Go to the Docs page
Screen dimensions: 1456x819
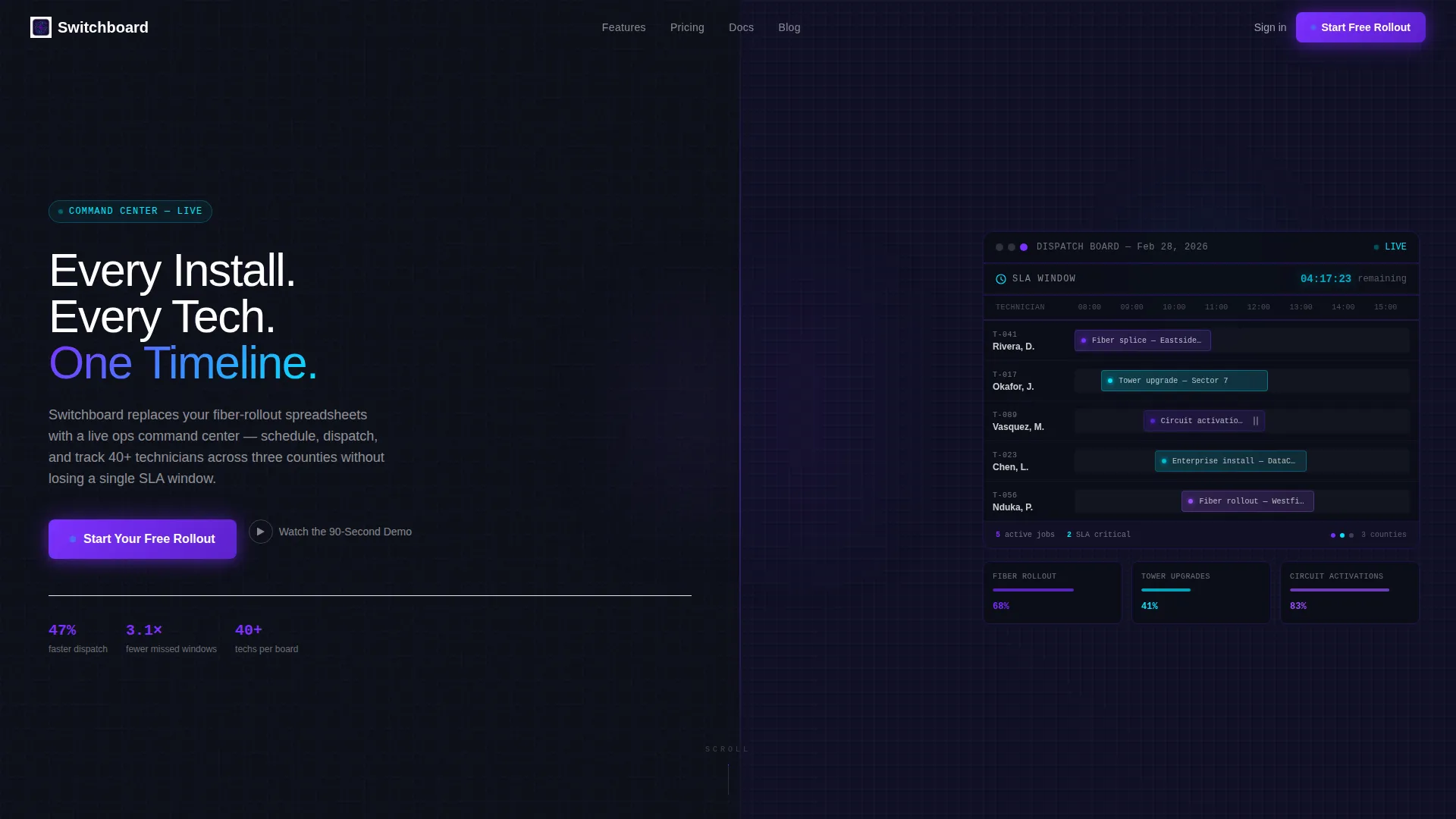[x=741, y=27]
